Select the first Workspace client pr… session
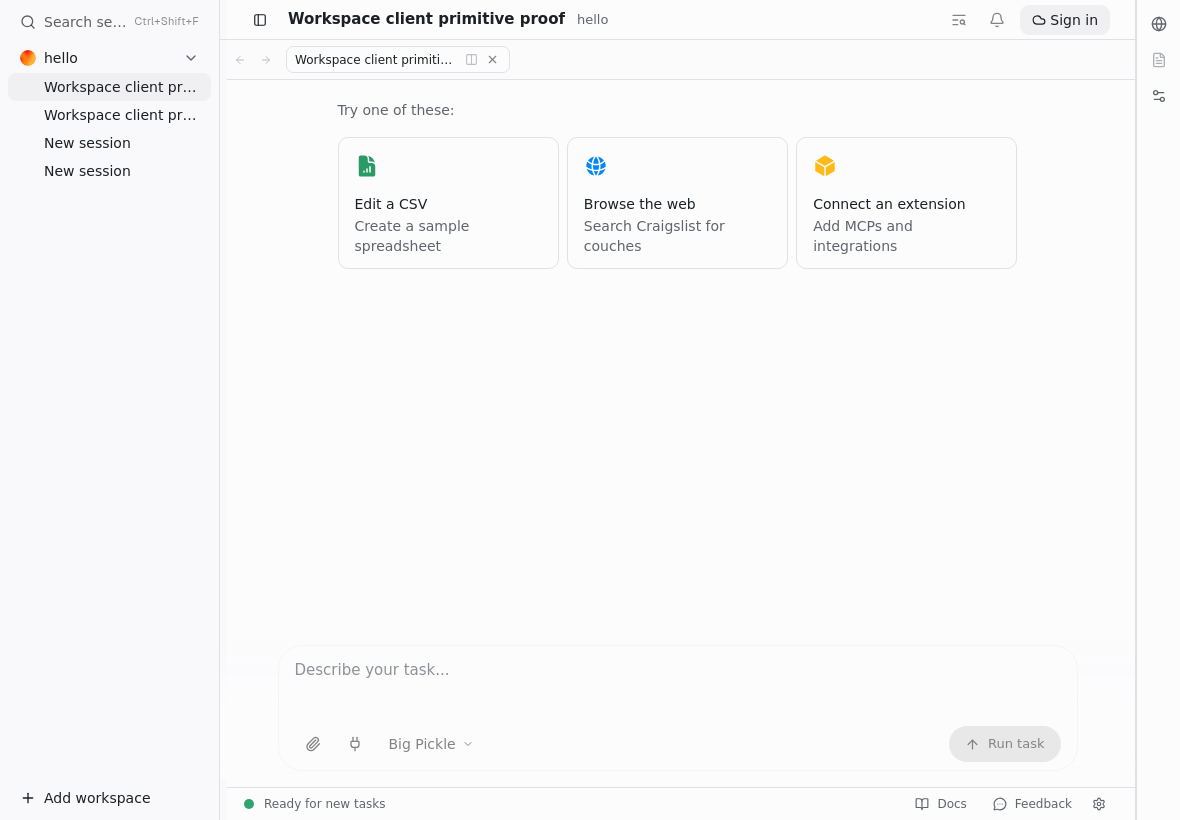Screen dimensions: 1180x820 [109, 87]
